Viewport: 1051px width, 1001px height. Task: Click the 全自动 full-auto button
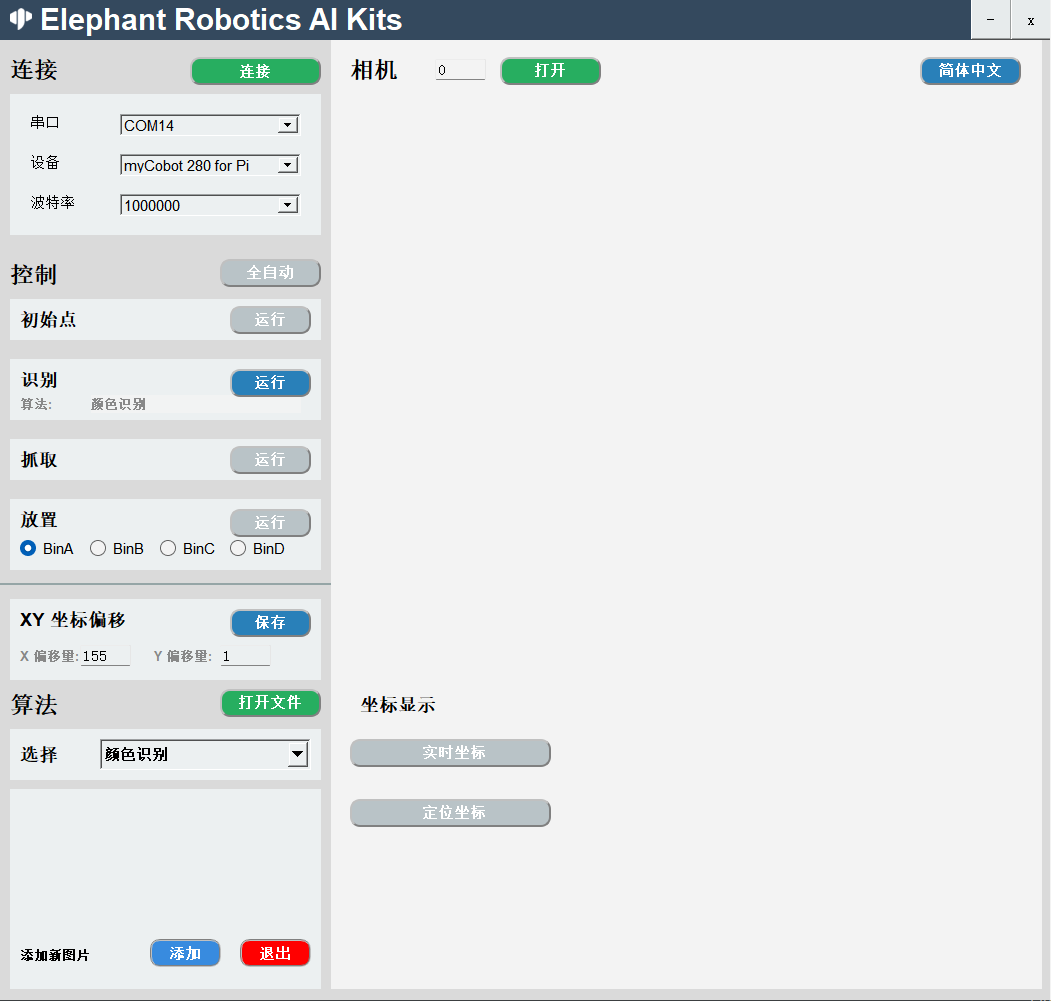click(270, 273)
